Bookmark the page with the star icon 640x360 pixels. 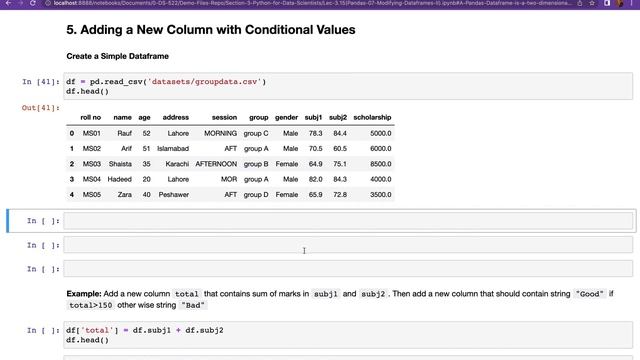point(592,3)
